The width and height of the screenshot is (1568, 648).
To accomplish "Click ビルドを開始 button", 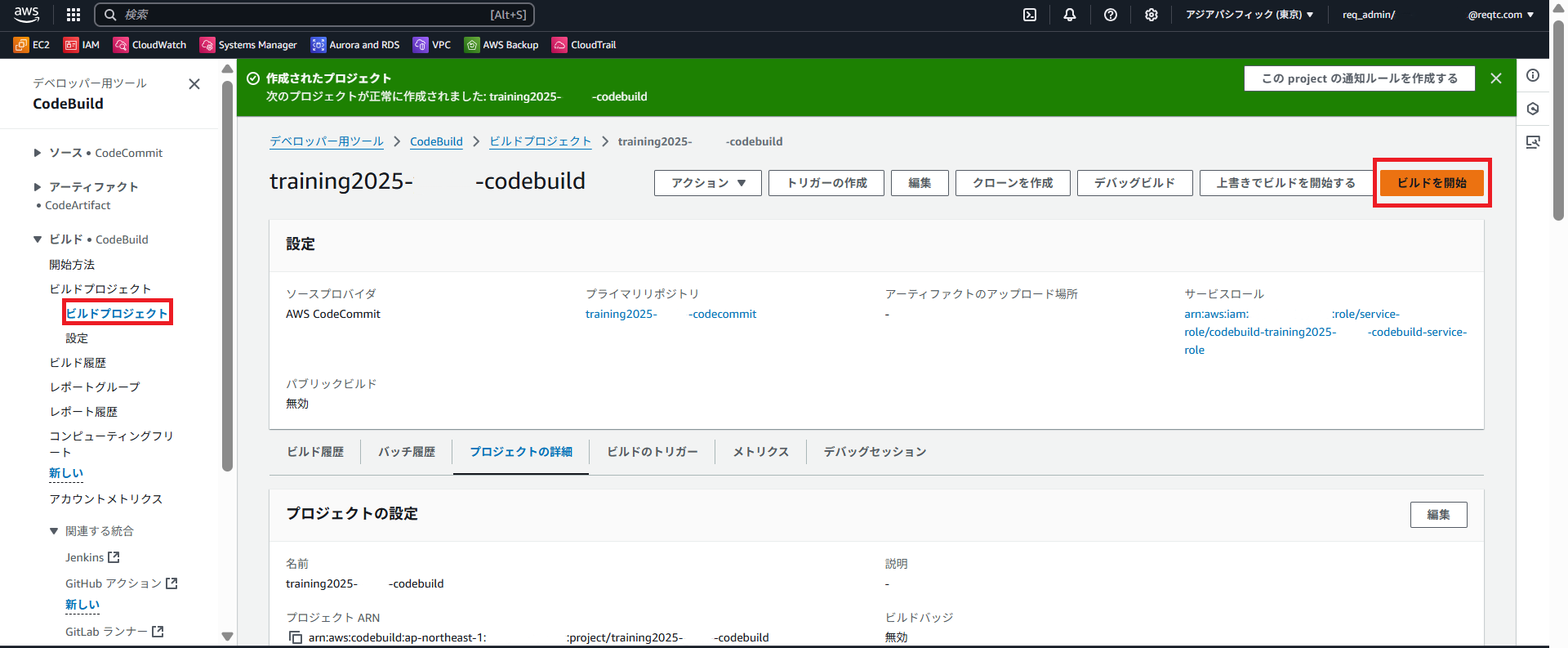I will tap(1432, 183).
